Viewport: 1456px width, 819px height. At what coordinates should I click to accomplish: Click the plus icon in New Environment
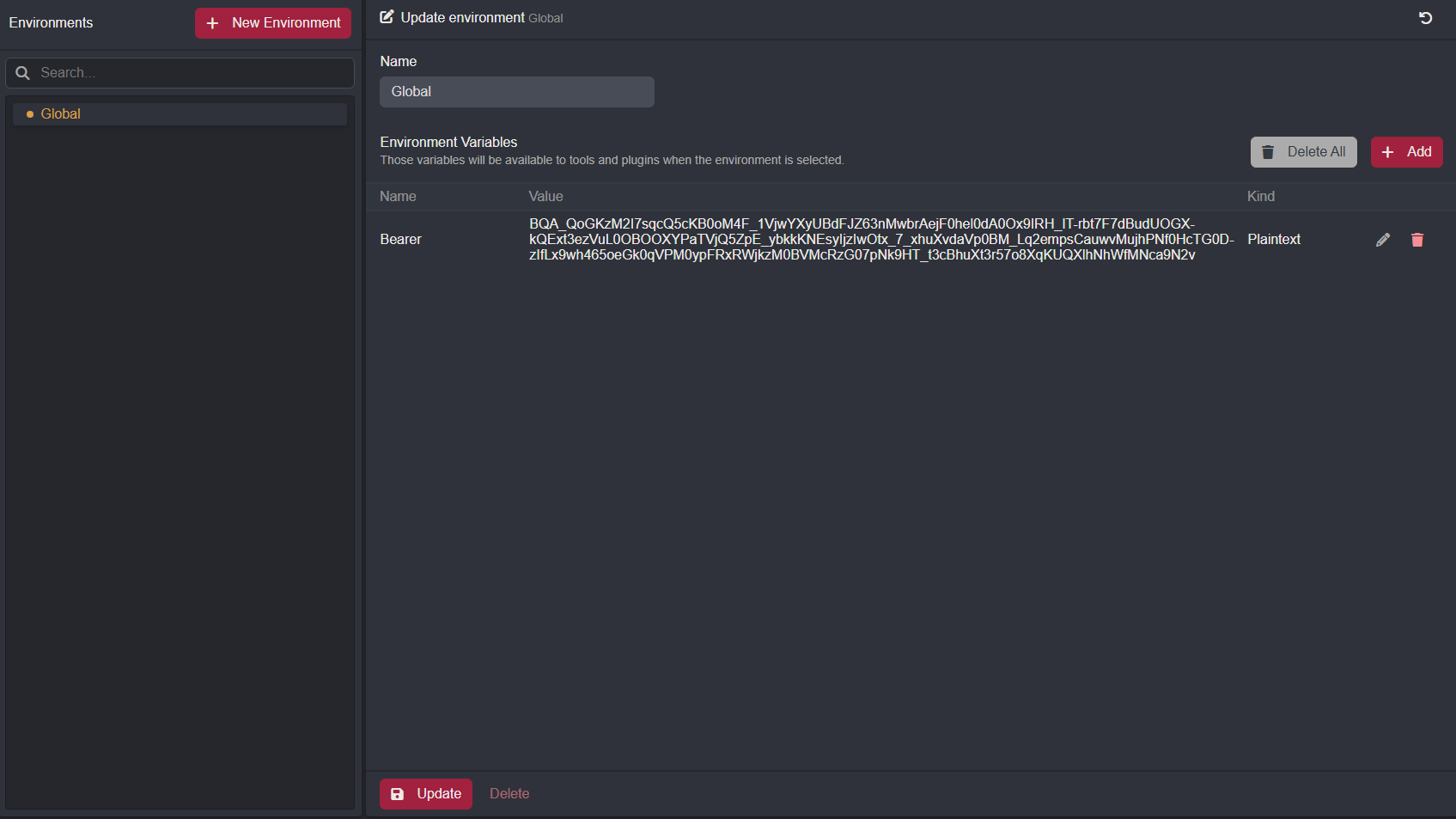point(212,22)
